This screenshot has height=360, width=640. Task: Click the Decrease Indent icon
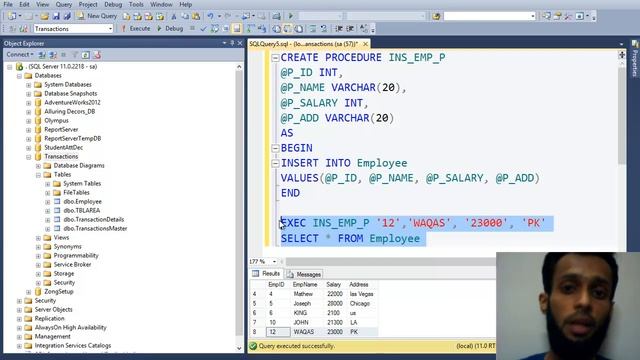coord(338,29)
